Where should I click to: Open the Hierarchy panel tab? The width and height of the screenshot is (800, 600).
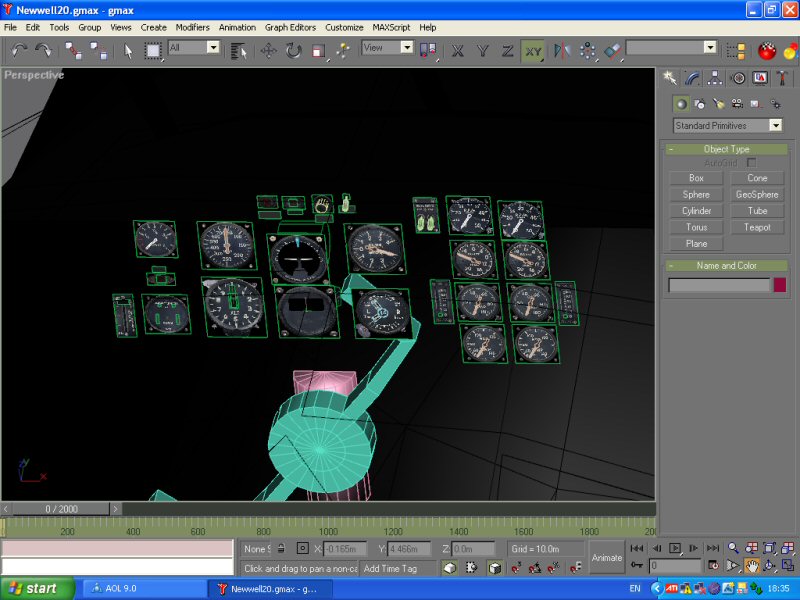click(x=716, y=78)
